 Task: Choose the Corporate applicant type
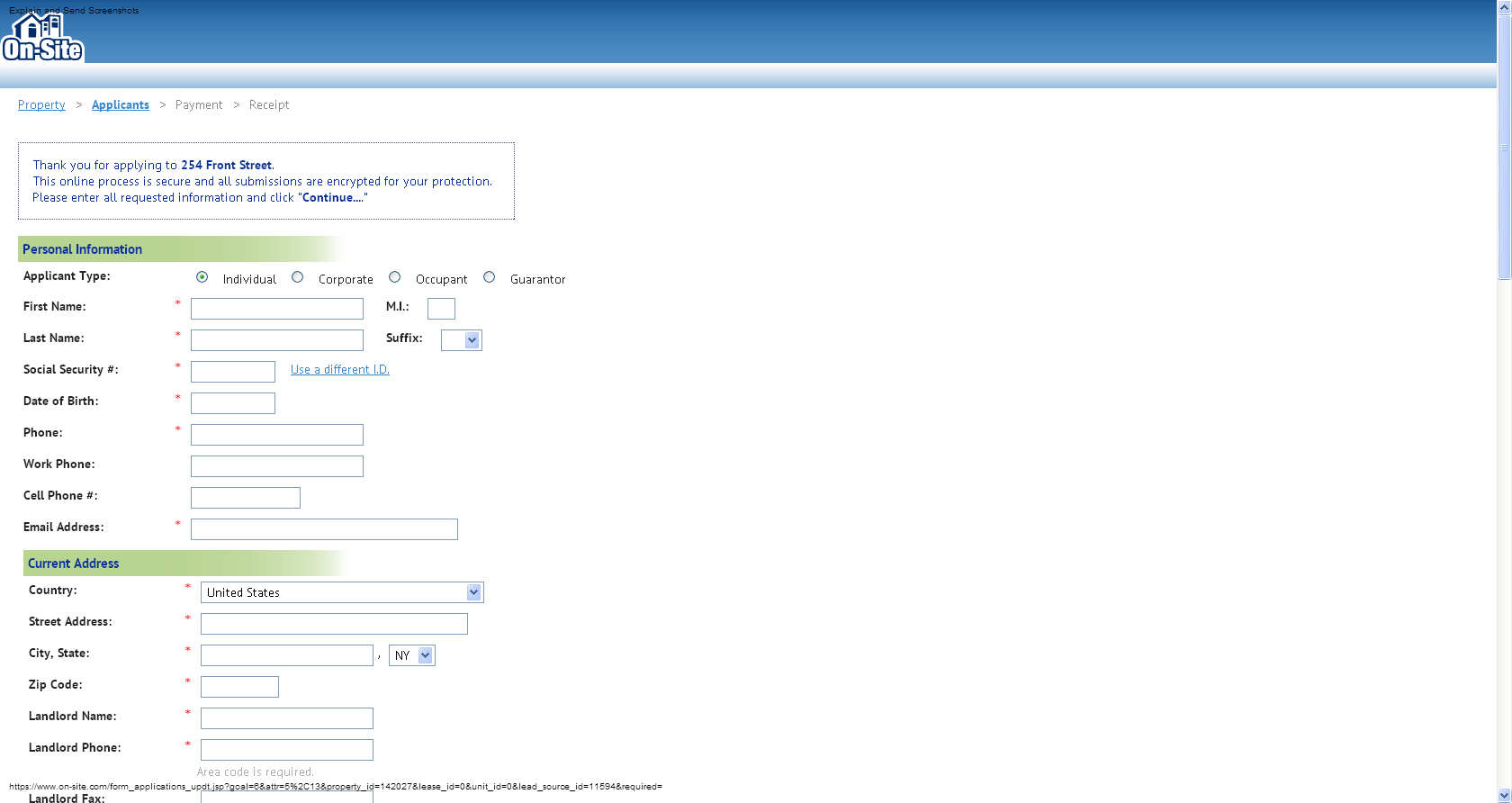(297, 277)
